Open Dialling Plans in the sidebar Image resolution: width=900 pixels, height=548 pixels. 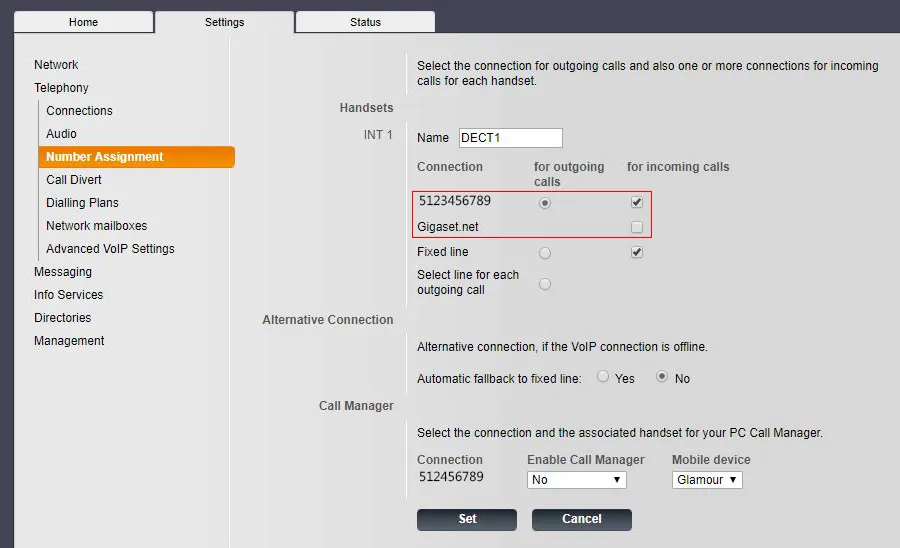[x=82, y=203]
